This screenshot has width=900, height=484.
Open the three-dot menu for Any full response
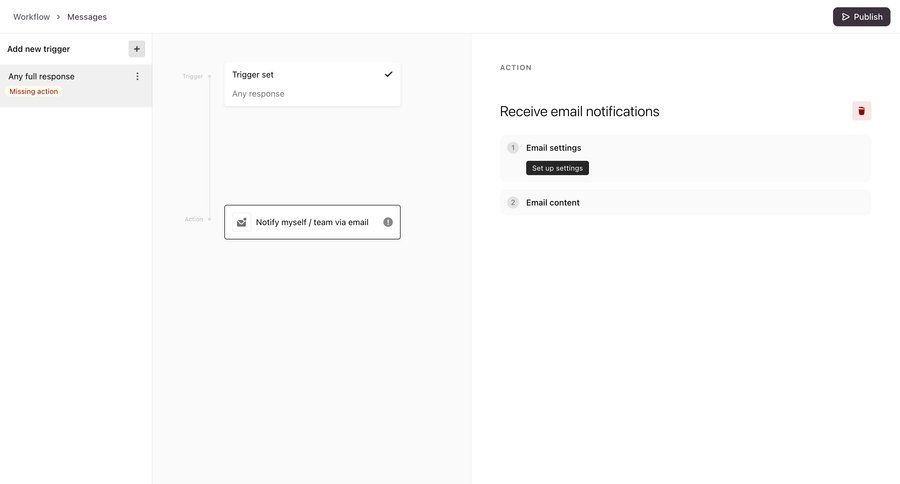pyautogui.click(x=137, y=76)
